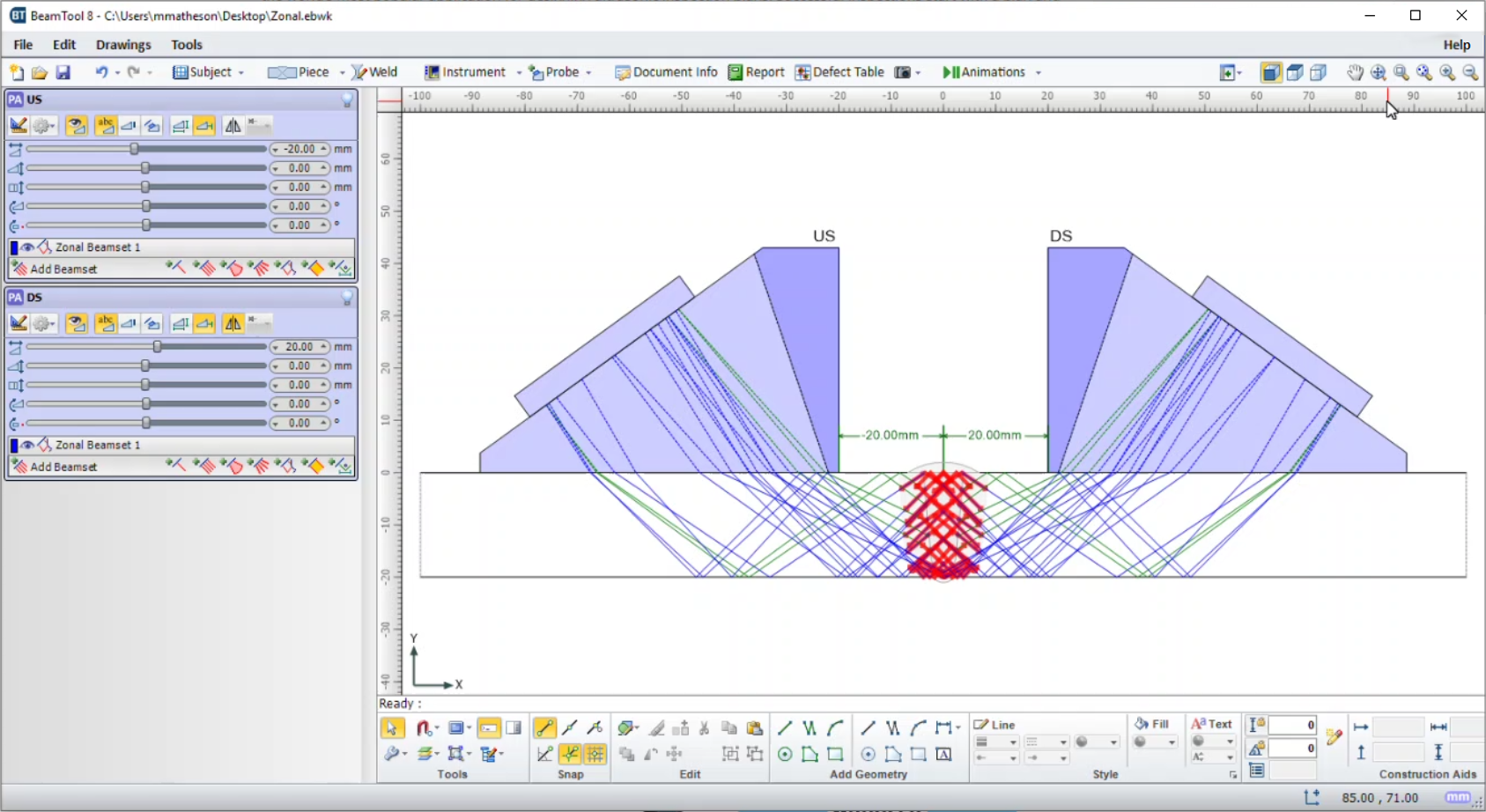Toggle visibility eye for DS Zonal Beamset

pyautogui.click(x=28, y=446)
